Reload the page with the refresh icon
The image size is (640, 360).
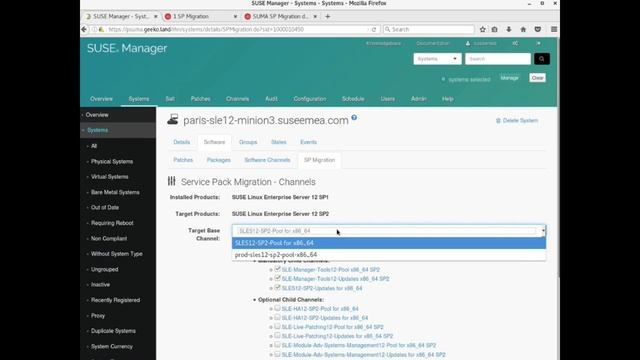pyautogui.click(x=373, y=29)
